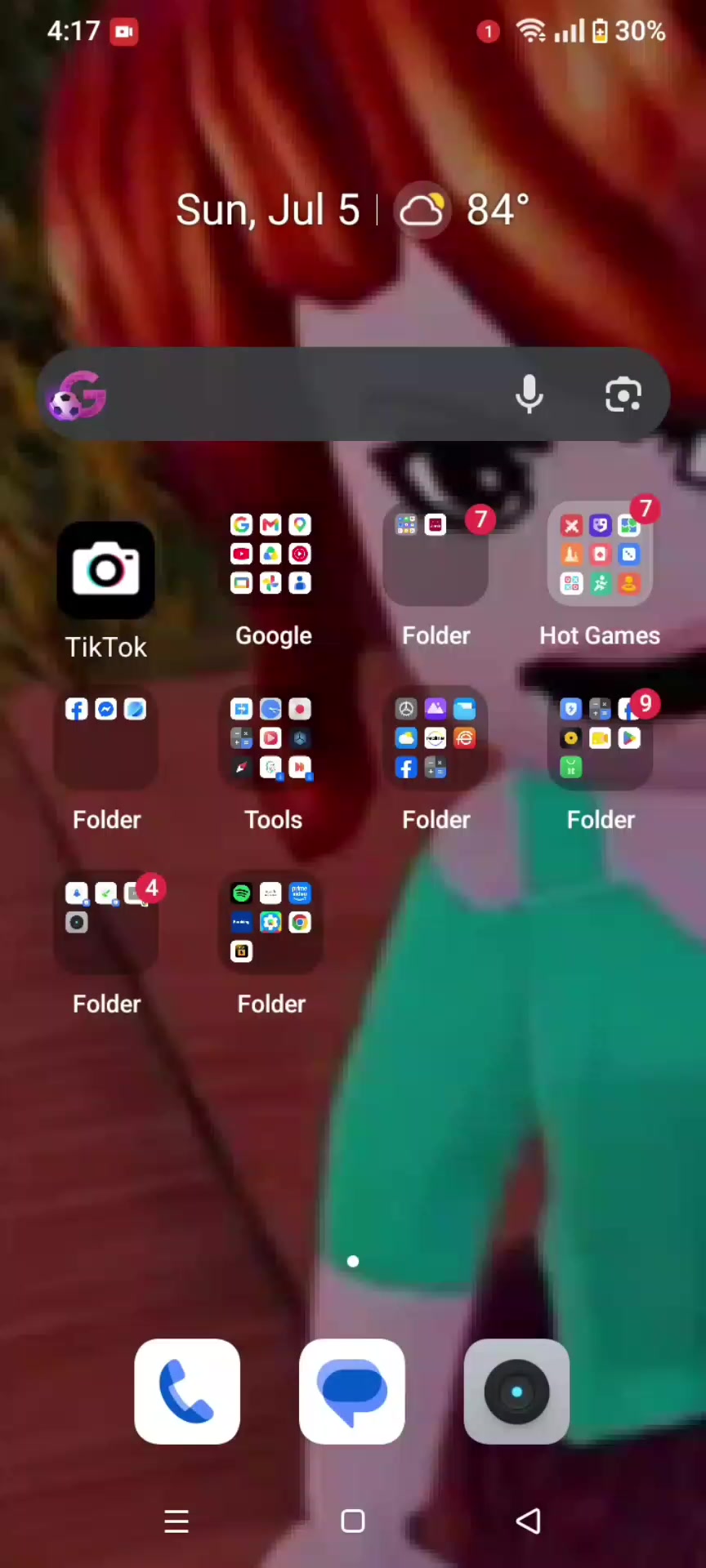
Task: Go back with the triangle navigation button
Action: (x=529, y=1521)
